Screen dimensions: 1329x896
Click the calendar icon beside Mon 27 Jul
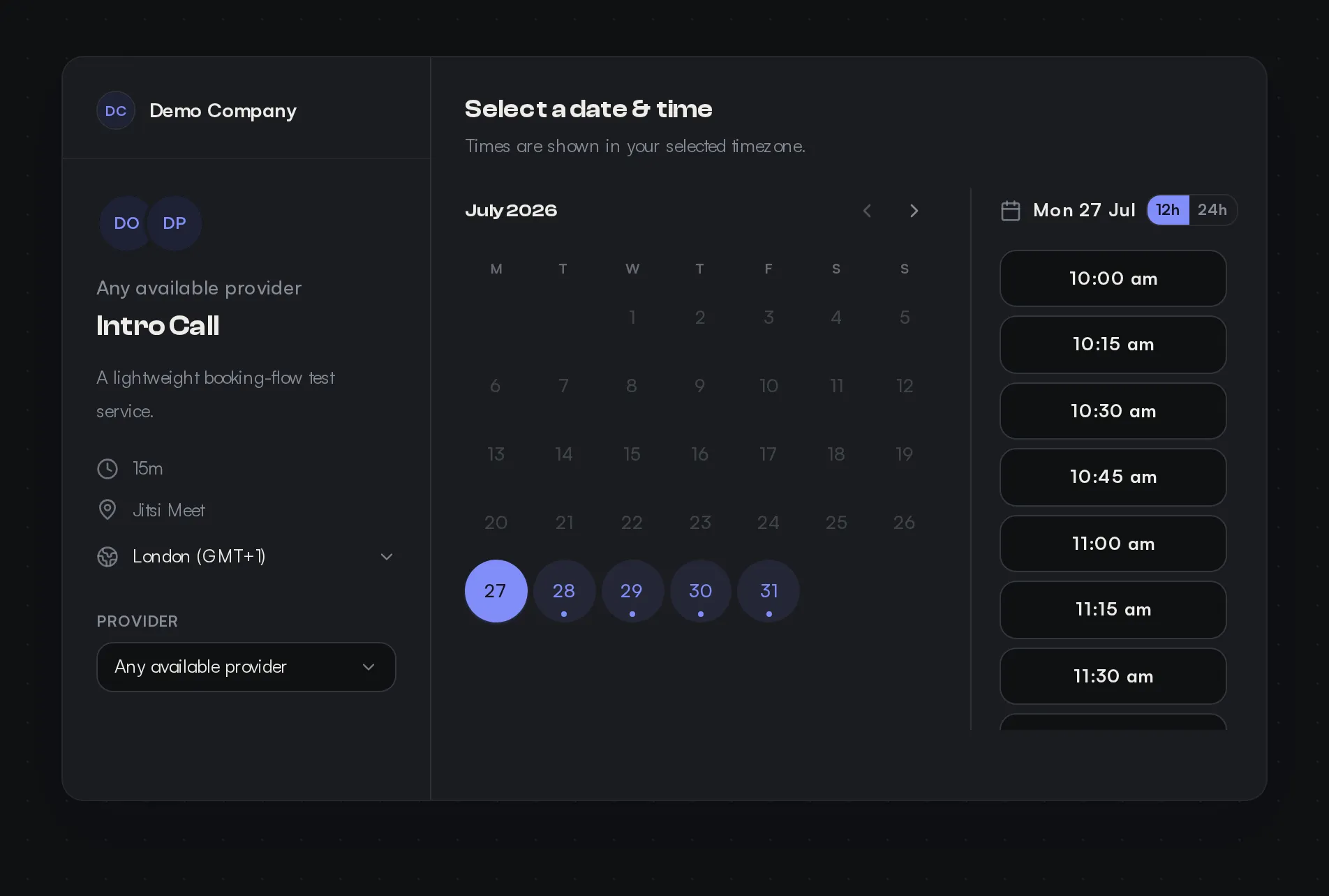point(1011,210)
